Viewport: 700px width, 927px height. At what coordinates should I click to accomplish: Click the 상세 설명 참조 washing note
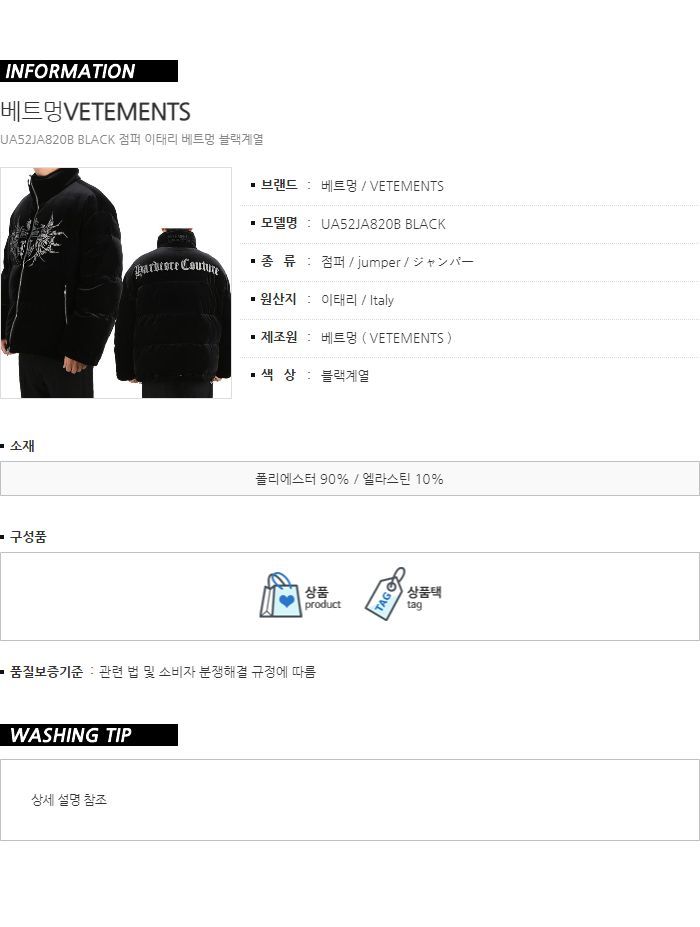69,800
